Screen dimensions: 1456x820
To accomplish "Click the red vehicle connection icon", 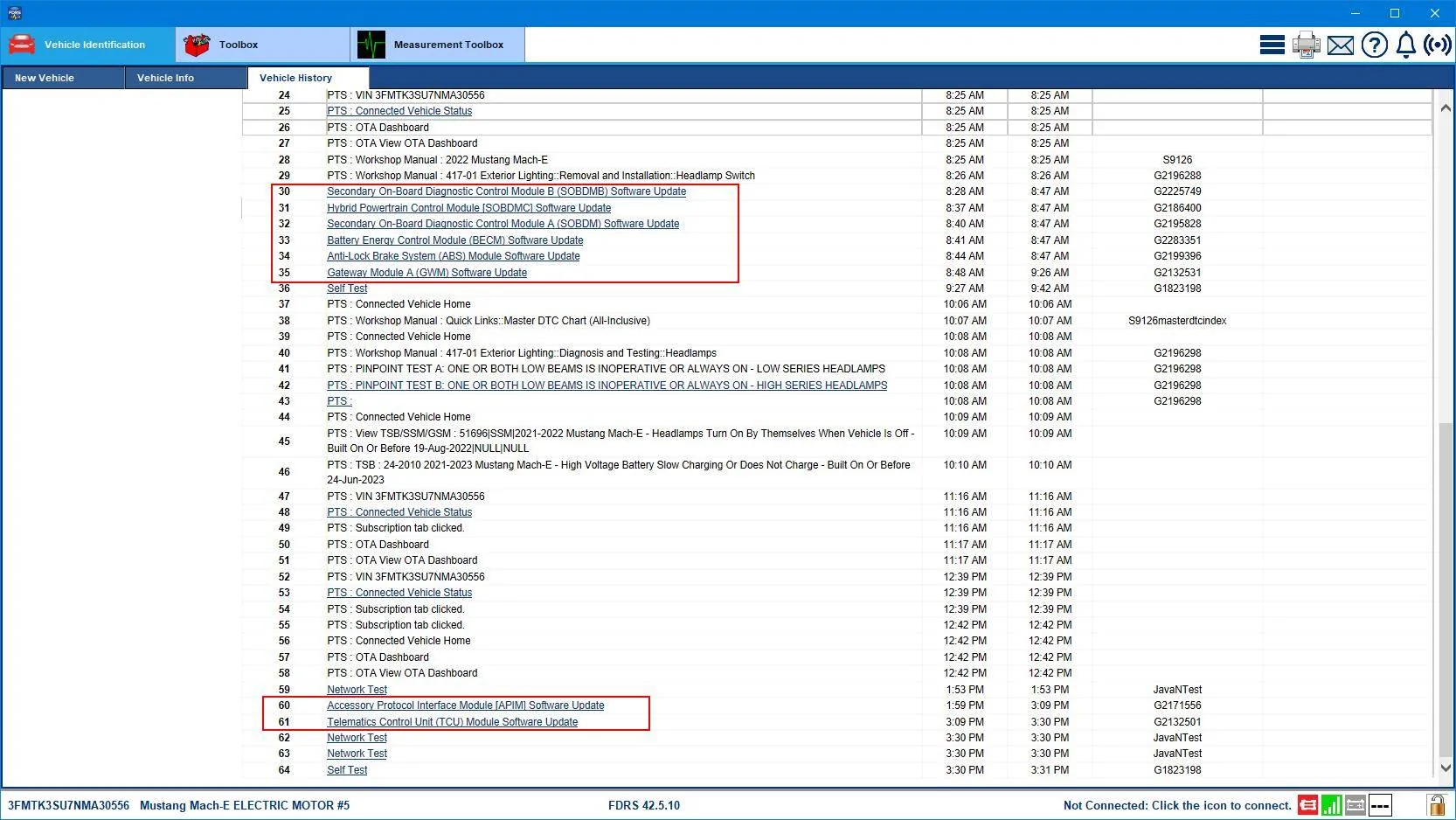I will pyautogui.click(x=1307, y=805).
